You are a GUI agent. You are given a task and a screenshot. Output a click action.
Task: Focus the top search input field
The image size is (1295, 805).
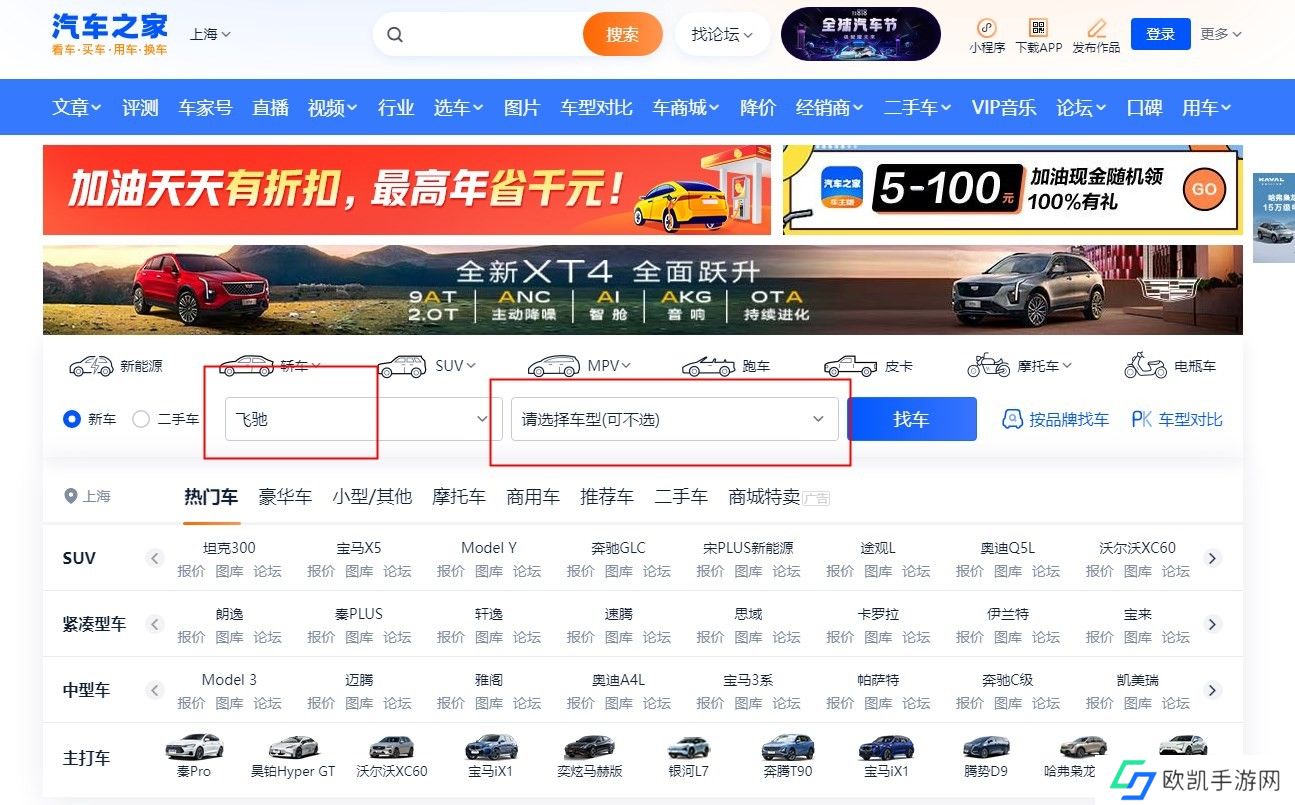tap(490, 34)
